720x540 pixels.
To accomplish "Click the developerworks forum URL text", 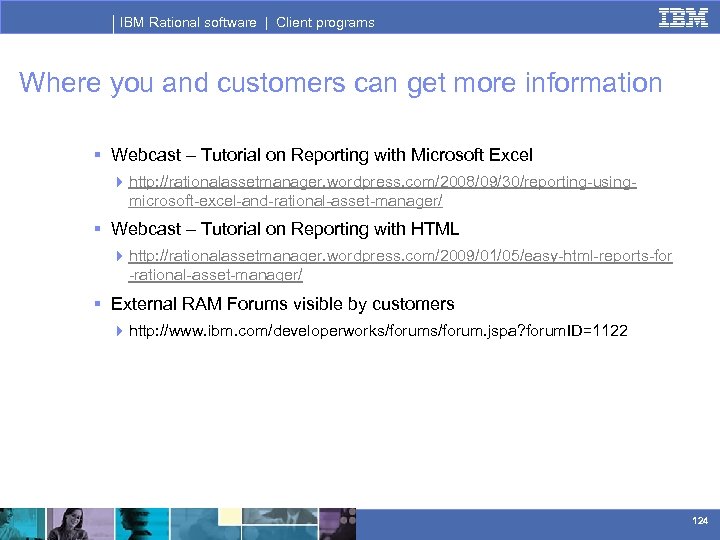I will point(378,331).
